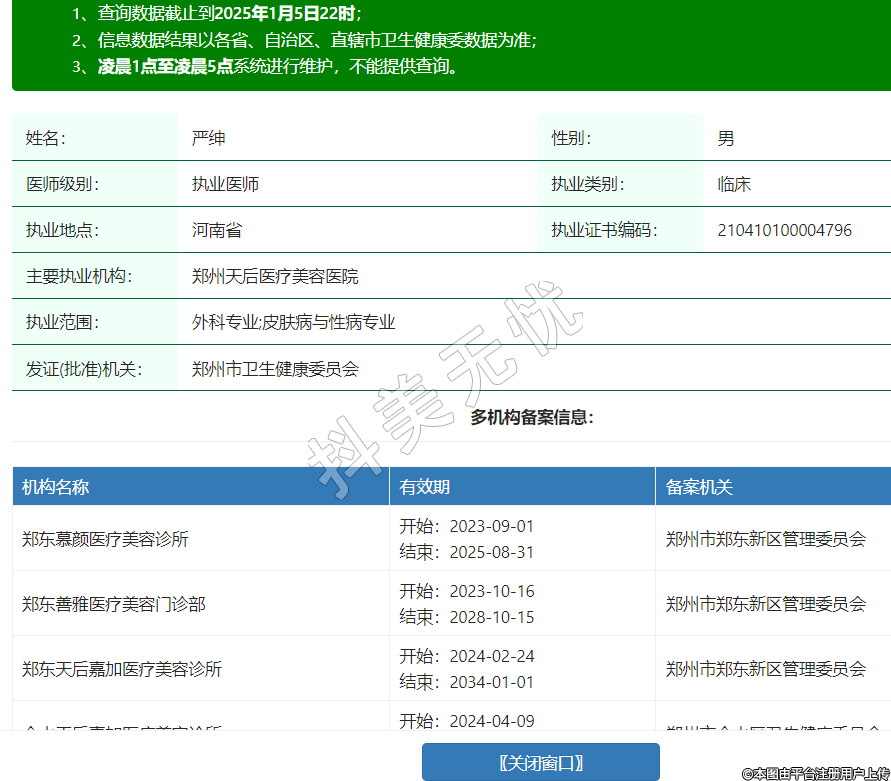This screenshot has width=891, height=781.
Task: Select the 郑东善雅医疗美容门诊部 entry
Action: [114, 604]
